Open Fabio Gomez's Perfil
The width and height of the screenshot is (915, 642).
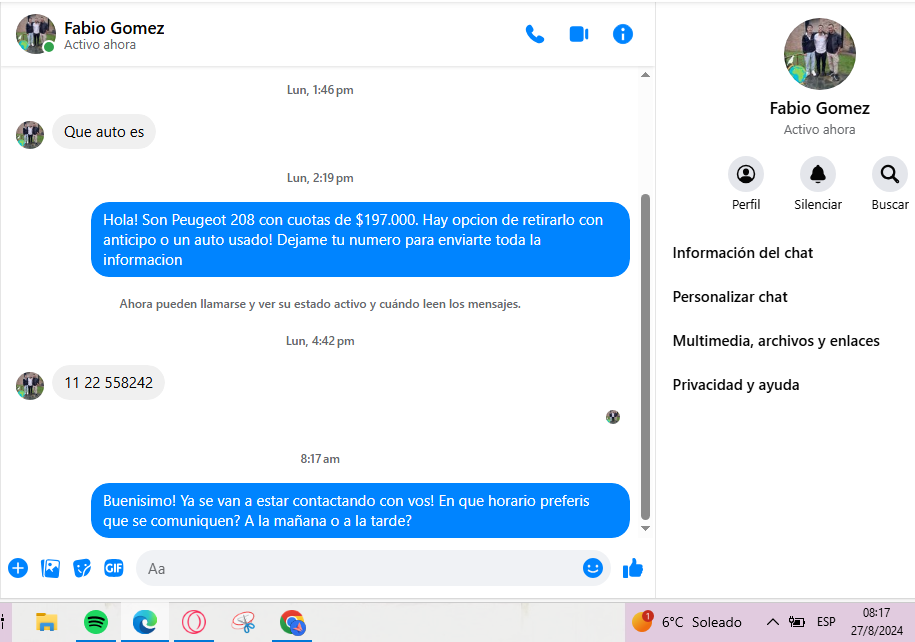[x=746, y=175]
